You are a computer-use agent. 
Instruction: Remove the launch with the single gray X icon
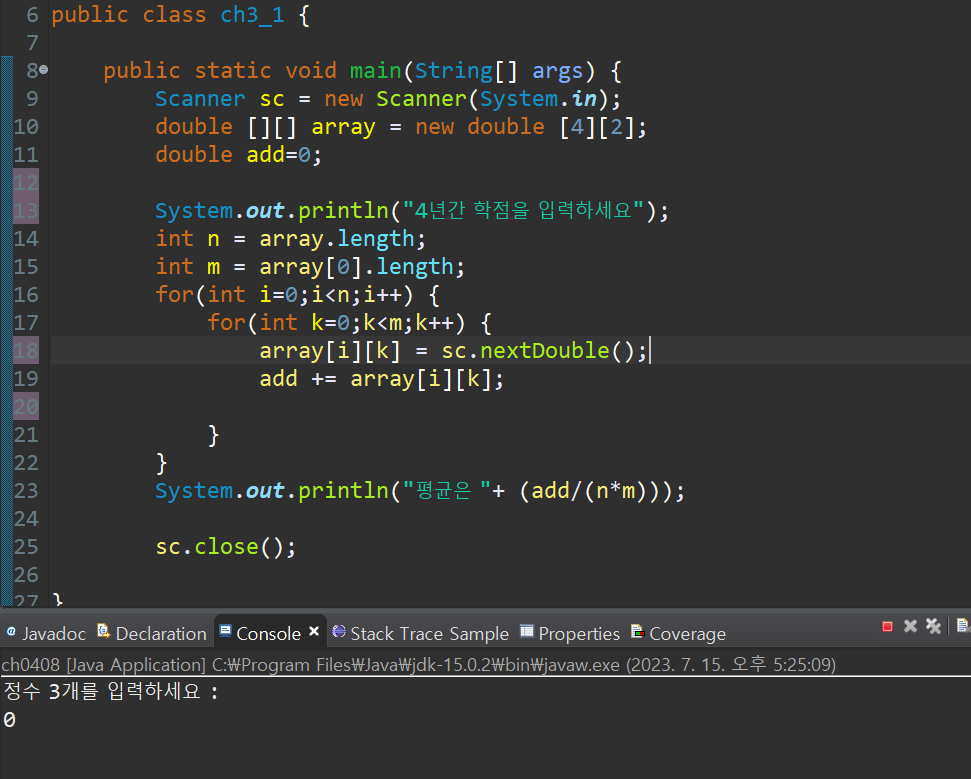point(910,626)
